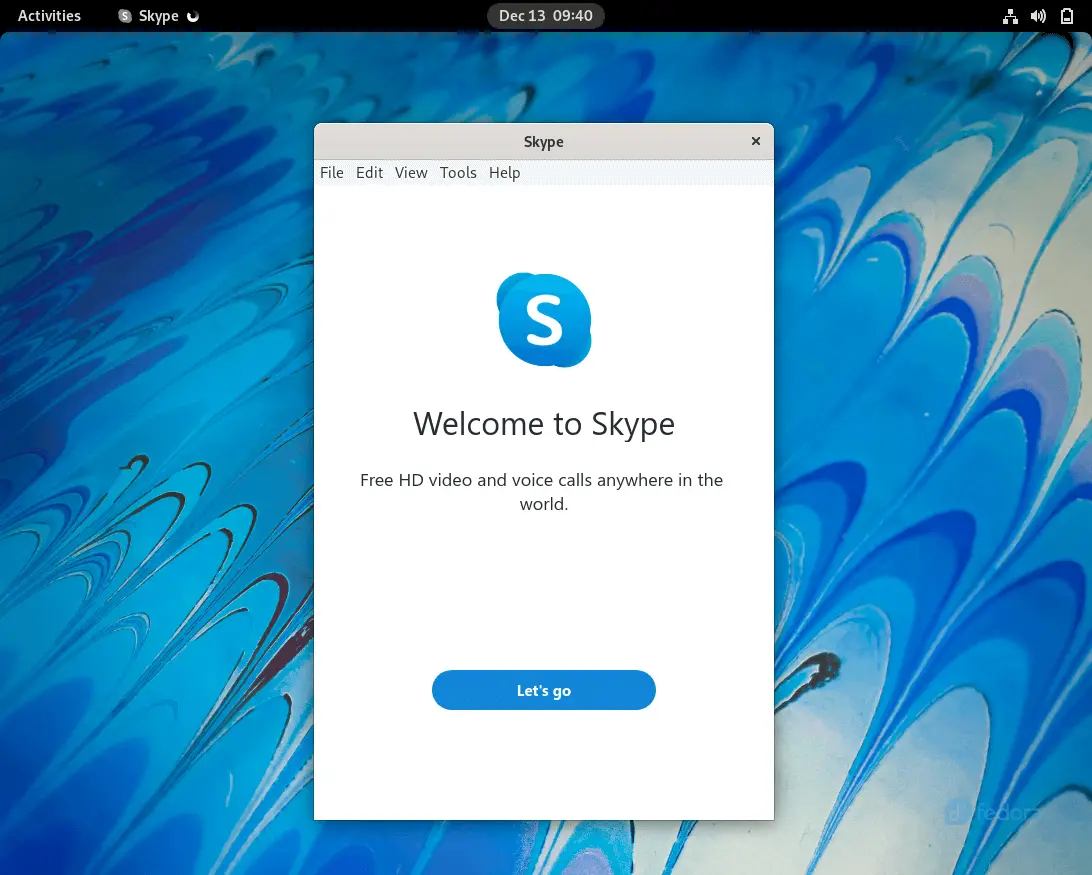
Task: Open the Tools menu
Action: pyautogui.click(x=458, y=173)
